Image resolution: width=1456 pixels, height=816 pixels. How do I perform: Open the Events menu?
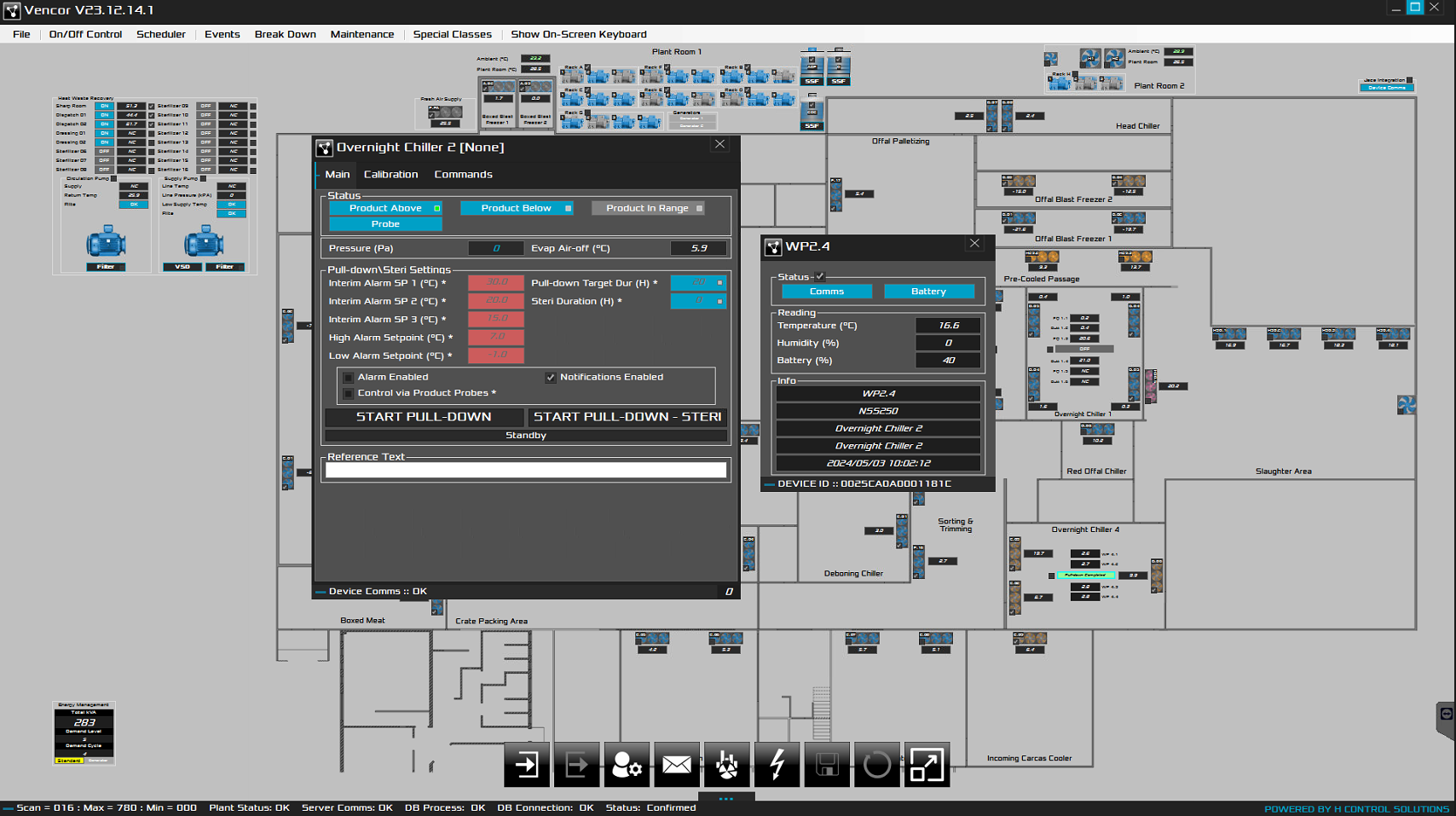pyautogui.click(x=222, y=34)
